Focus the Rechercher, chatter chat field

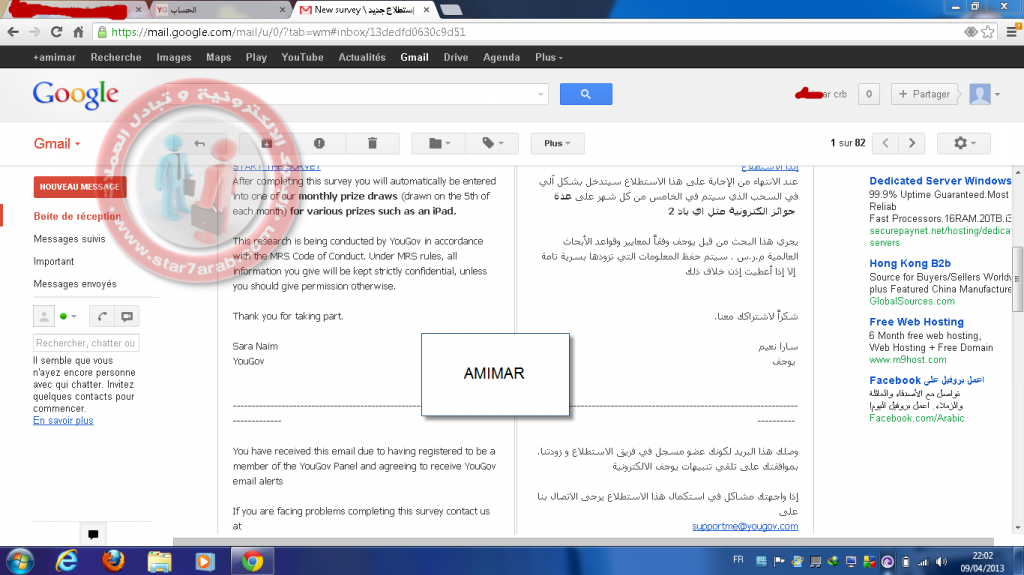[86, 343]
